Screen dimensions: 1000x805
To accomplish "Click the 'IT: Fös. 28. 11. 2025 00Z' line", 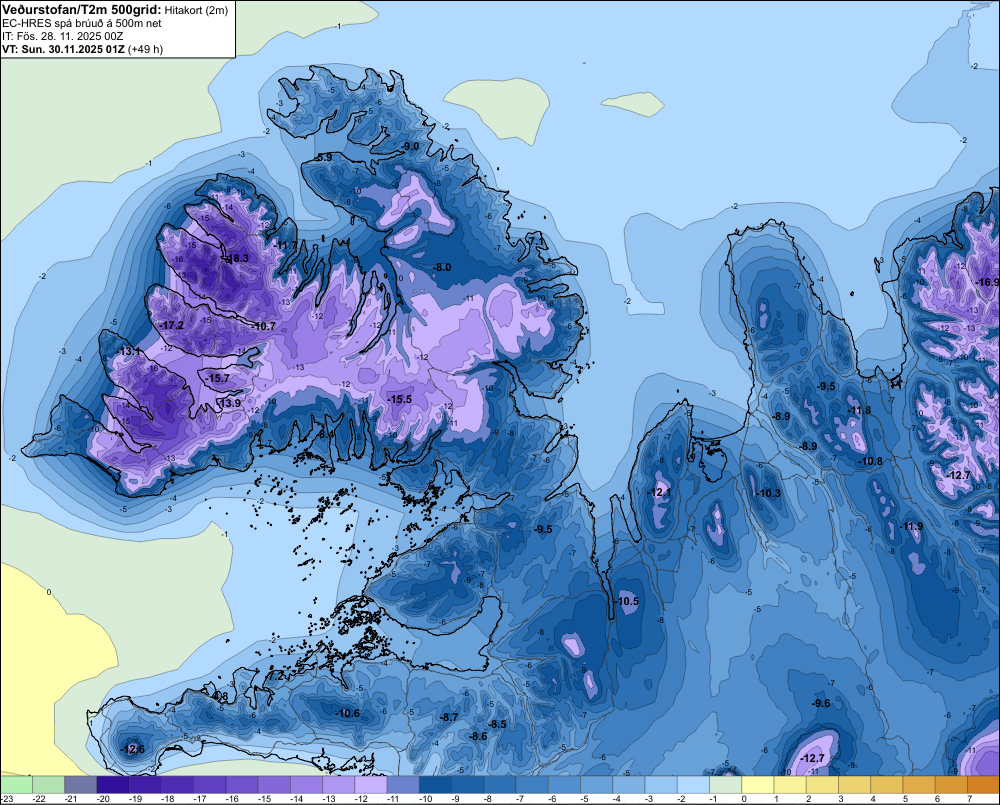I will pos(62,36).
